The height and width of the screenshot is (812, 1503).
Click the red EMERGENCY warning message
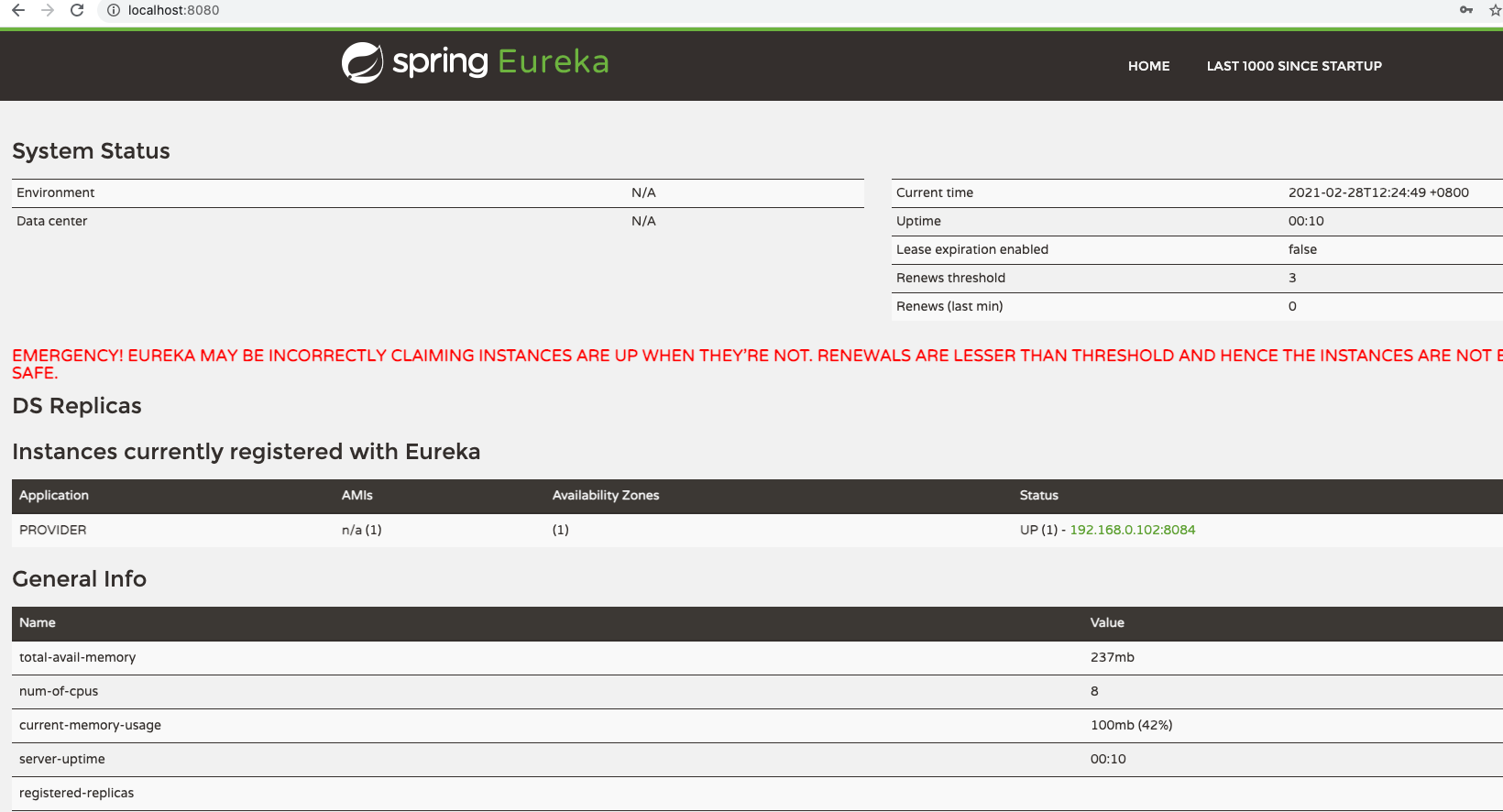pos(757,364)
